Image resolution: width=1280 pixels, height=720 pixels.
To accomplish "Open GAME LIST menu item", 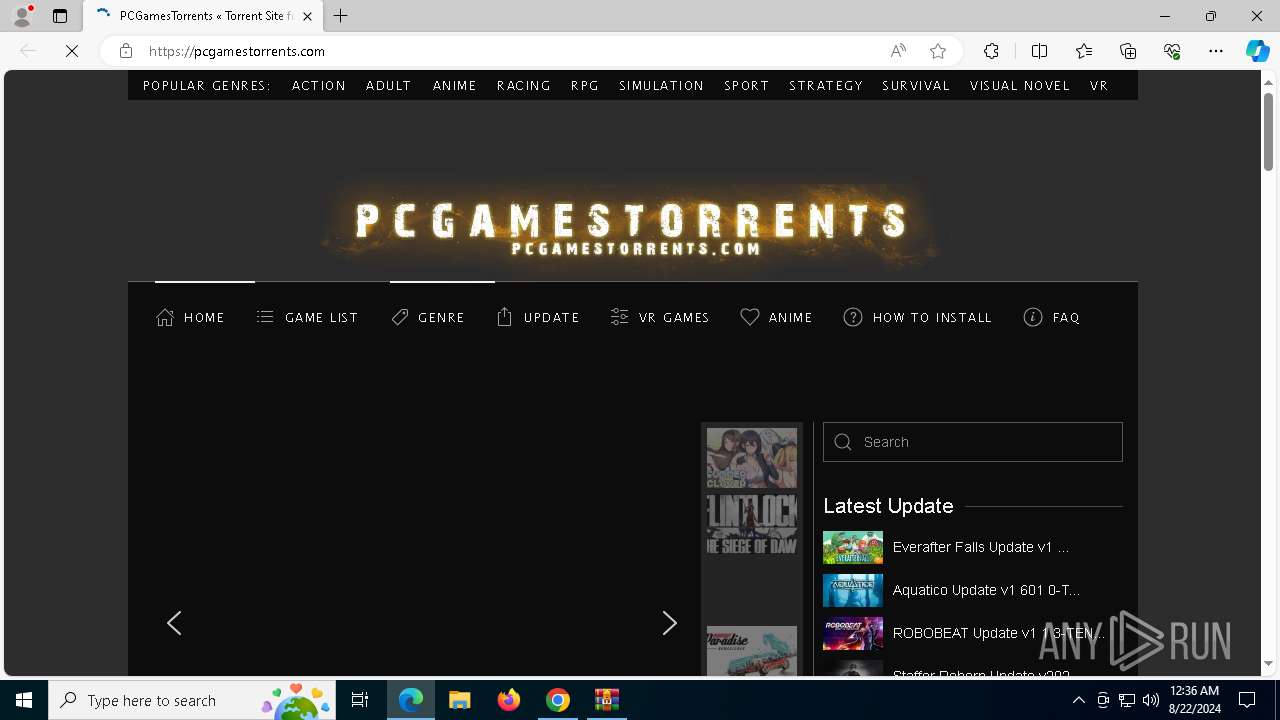I will (x=307, y=317).
